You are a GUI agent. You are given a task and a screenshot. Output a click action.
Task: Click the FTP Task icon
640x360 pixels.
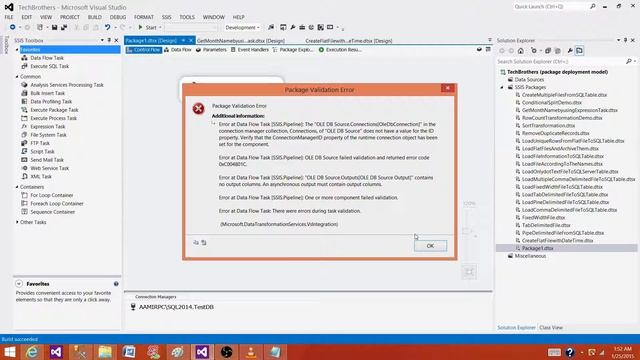(24, 143)
